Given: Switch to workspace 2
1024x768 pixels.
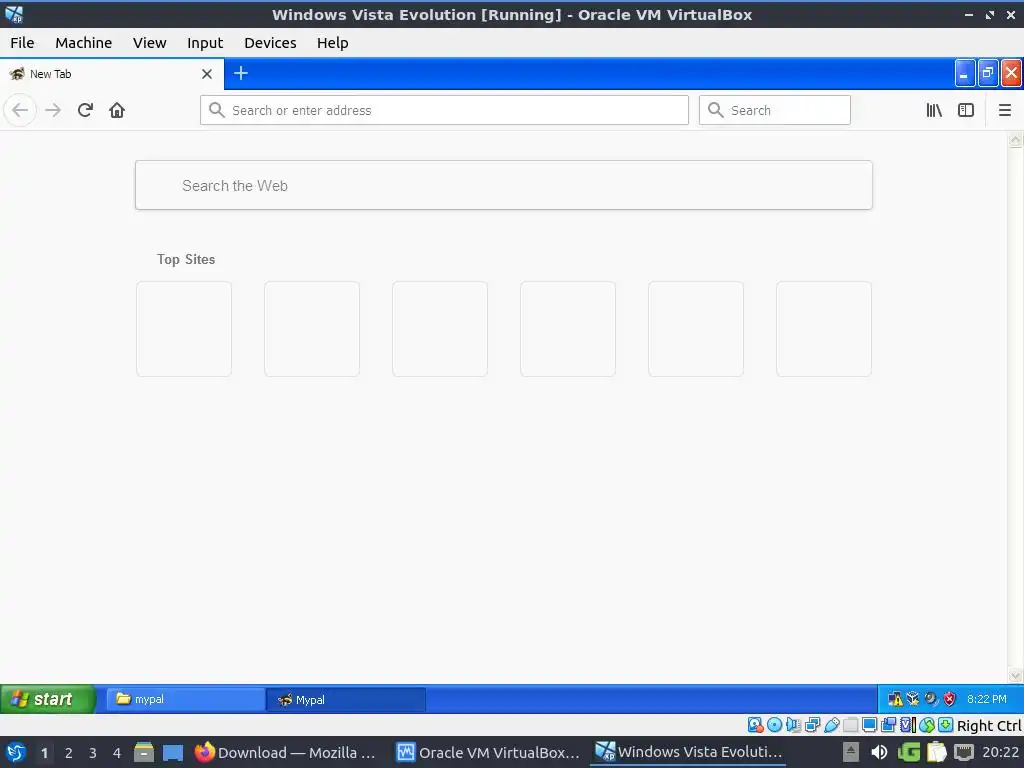Looking at the screenshot, I should [x=69, y=753].
